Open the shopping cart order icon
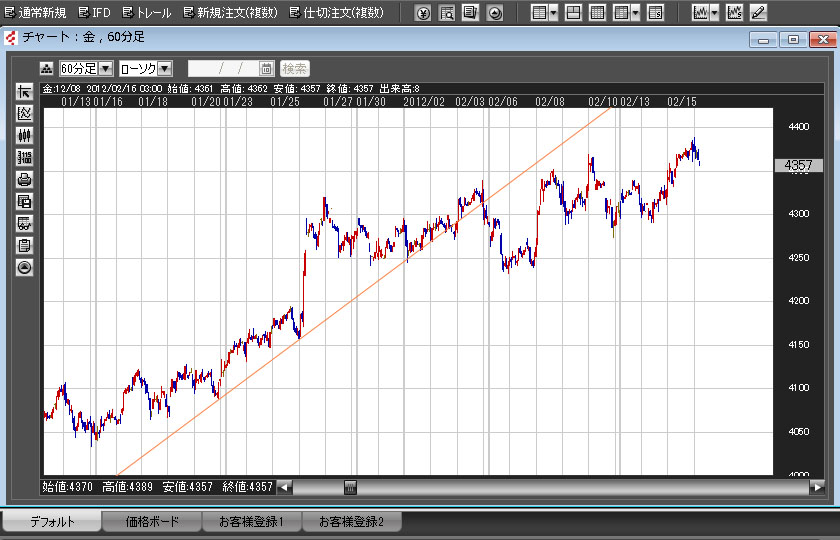The width and height of the screenshot is (840, 540). [25, 223]
